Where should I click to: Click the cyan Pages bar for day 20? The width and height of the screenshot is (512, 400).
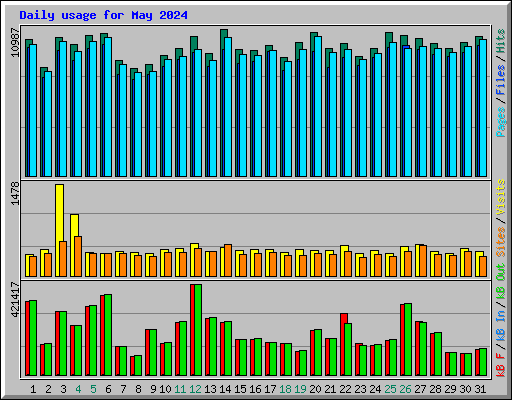click(x=318, y=106)
